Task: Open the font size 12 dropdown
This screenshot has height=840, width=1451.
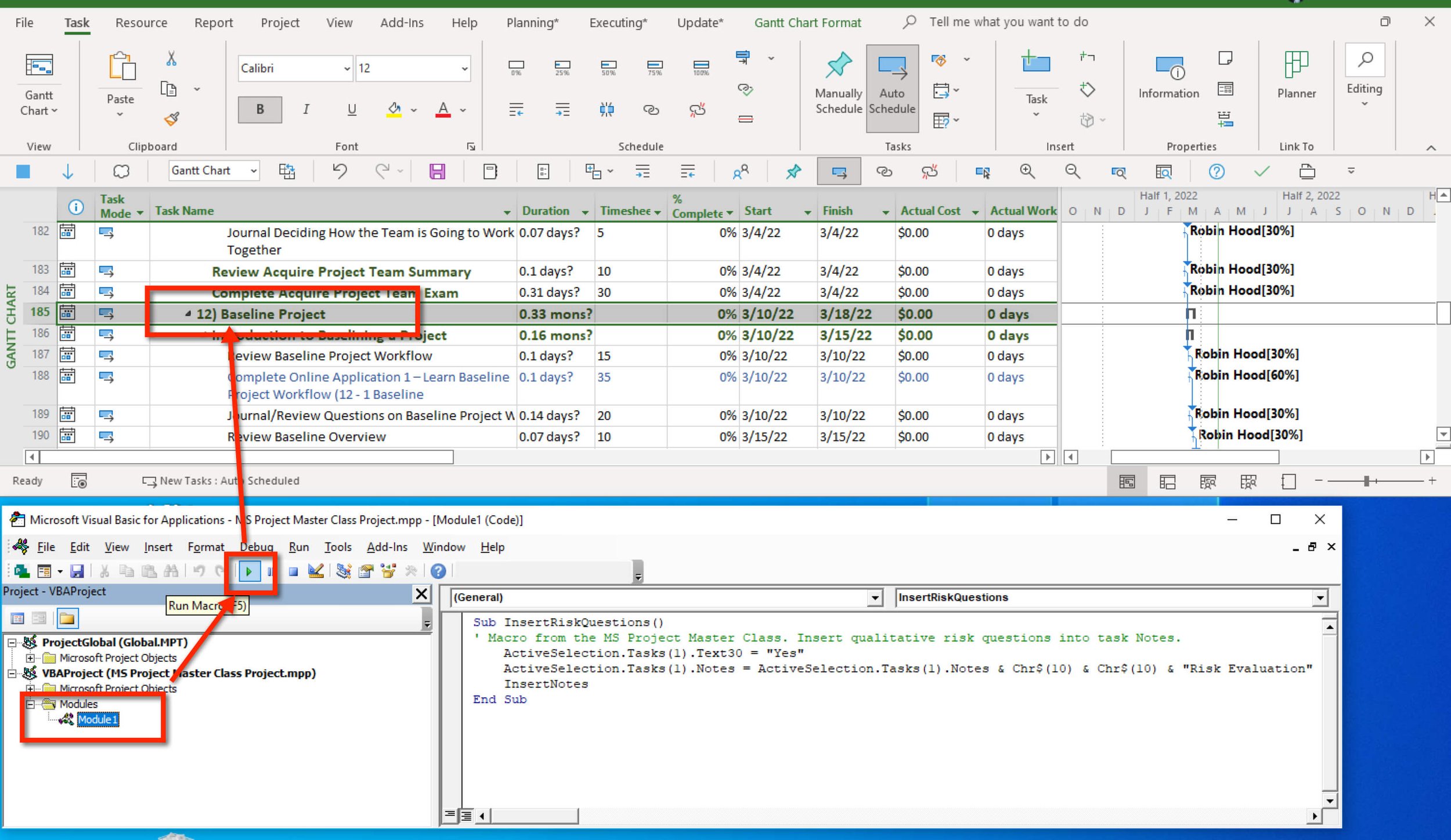Action: pyautogui.click(x=464, y=68)
